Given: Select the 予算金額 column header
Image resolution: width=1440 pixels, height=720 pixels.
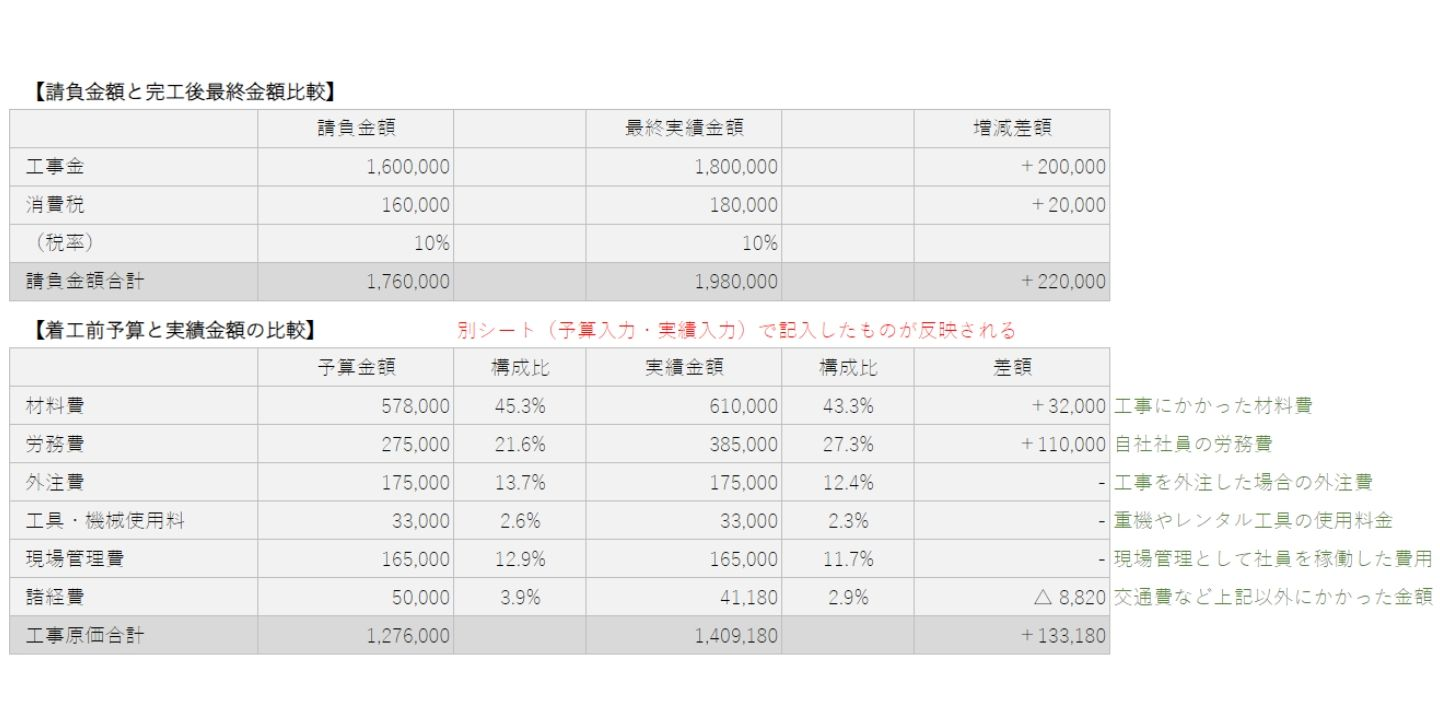Looking at the screenshot, I should click(356, 367).
